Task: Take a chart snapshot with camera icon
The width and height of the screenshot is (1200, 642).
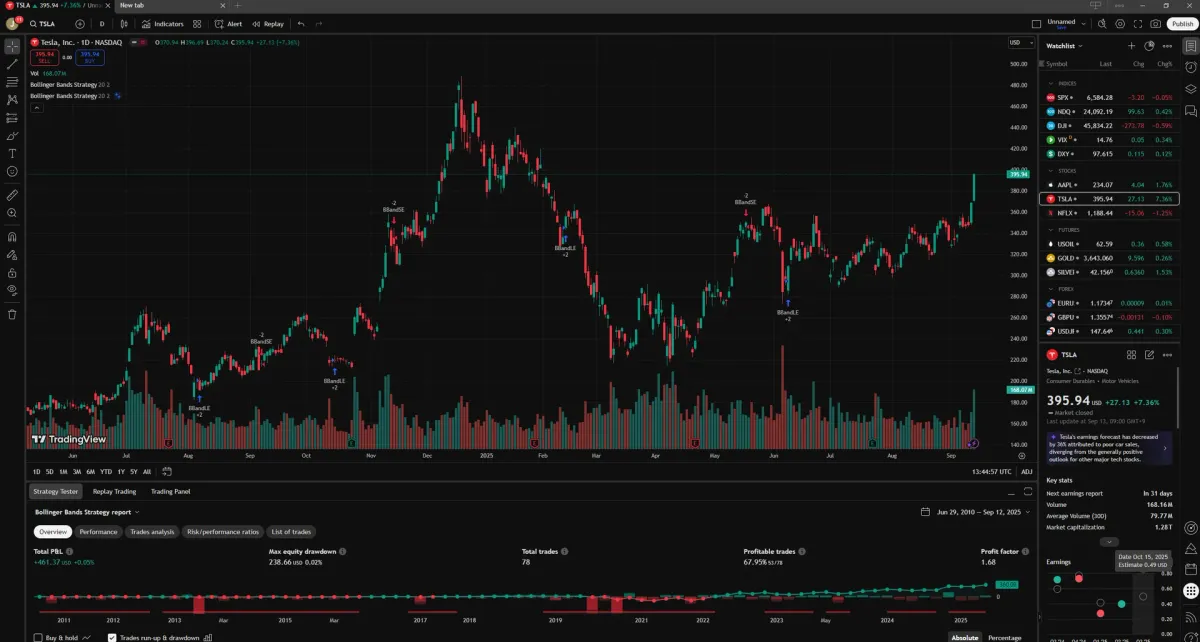Action: coord(1156,23)
